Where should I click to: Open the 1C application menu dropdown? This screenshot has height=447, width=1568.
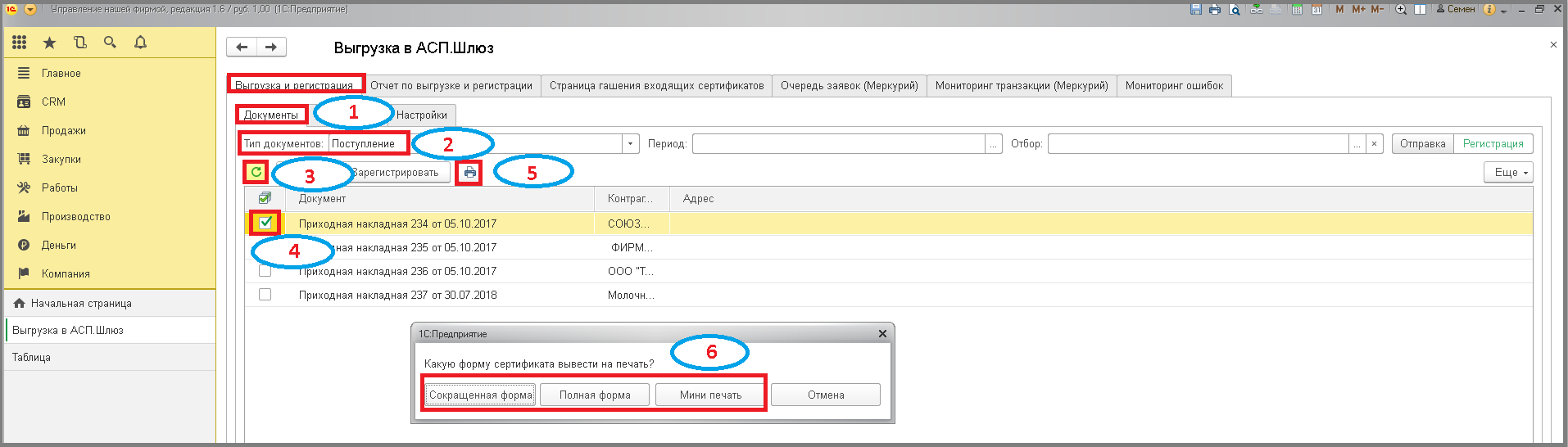[x=30, y=9]
